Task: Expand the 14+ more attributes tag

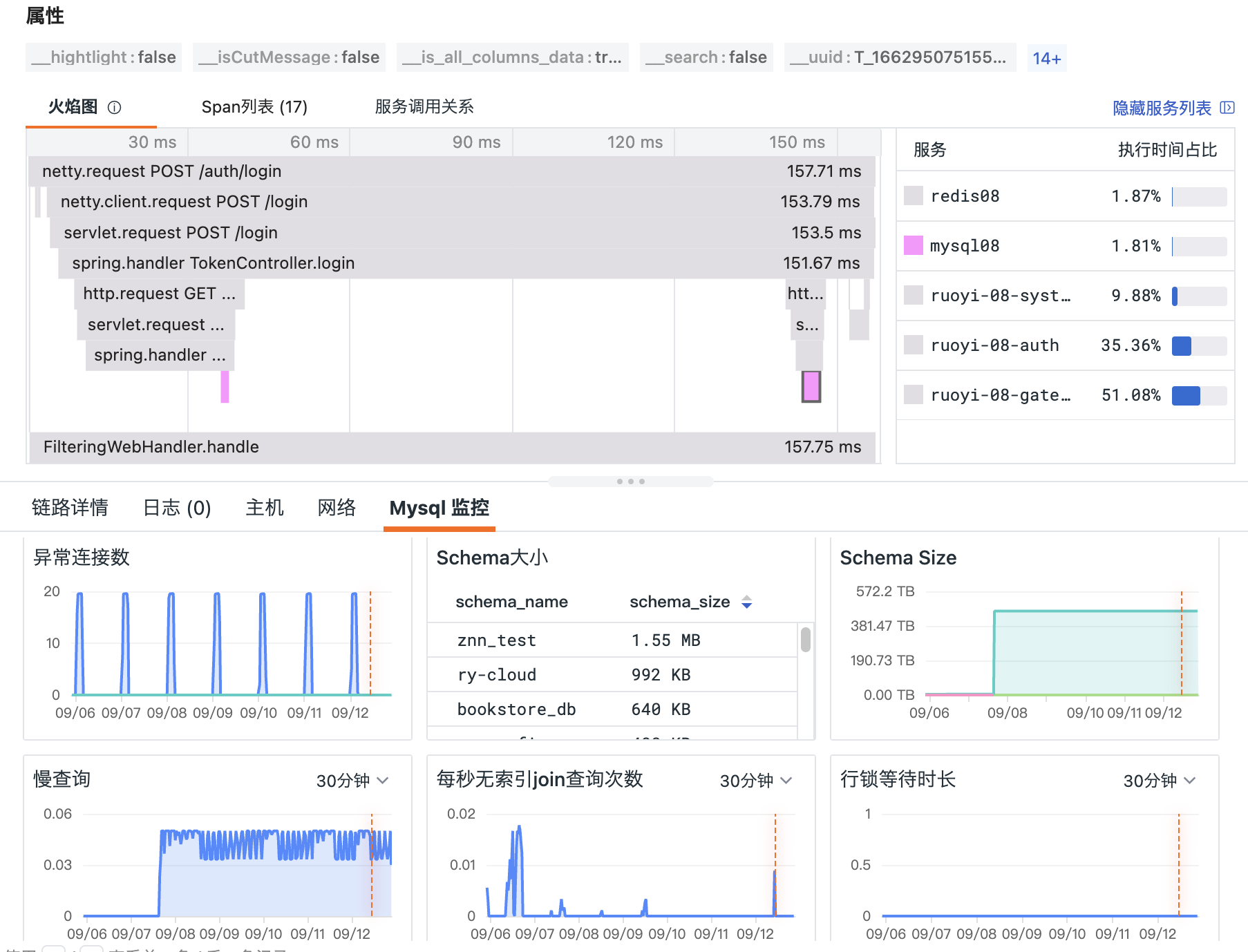Action: 1046,59
